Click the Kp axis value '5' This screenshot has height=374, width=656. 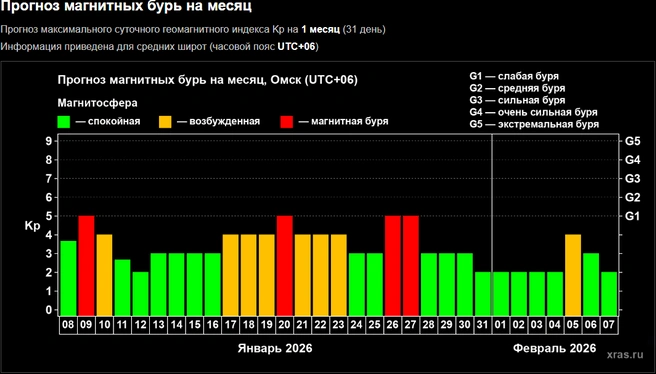click(49, 216)
